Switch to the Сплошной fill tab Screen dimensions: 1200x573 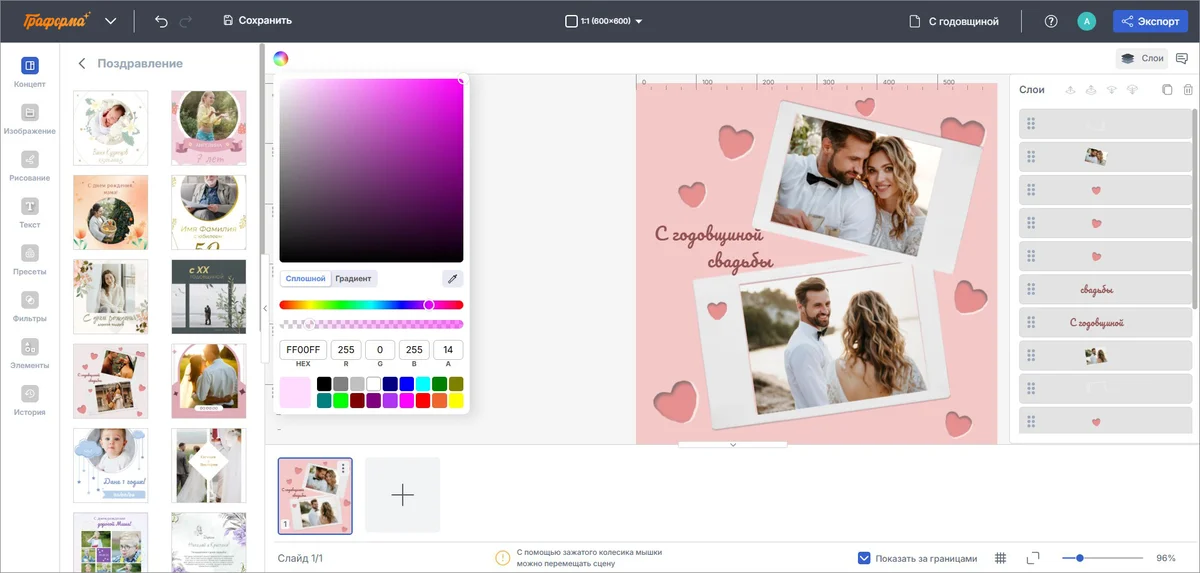[x=305, y=279]
